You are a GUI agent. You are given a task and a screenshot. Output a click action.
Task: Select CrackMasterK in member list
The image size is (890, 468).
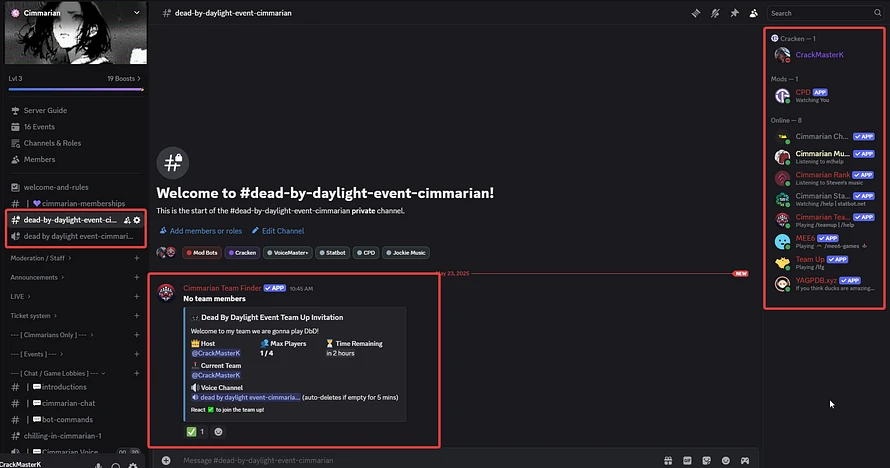coord(824,55)
